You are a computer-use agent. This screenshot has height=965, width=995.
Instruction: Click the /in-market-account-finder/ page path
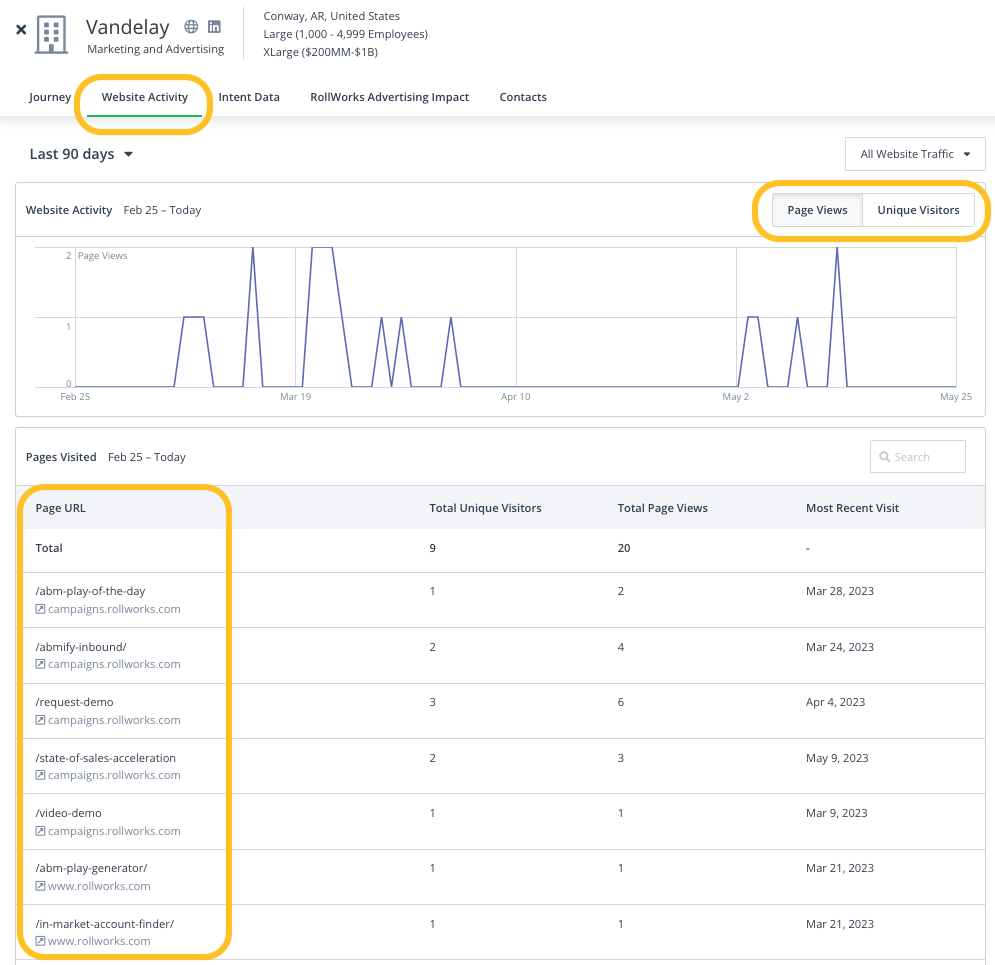[105, 924]
